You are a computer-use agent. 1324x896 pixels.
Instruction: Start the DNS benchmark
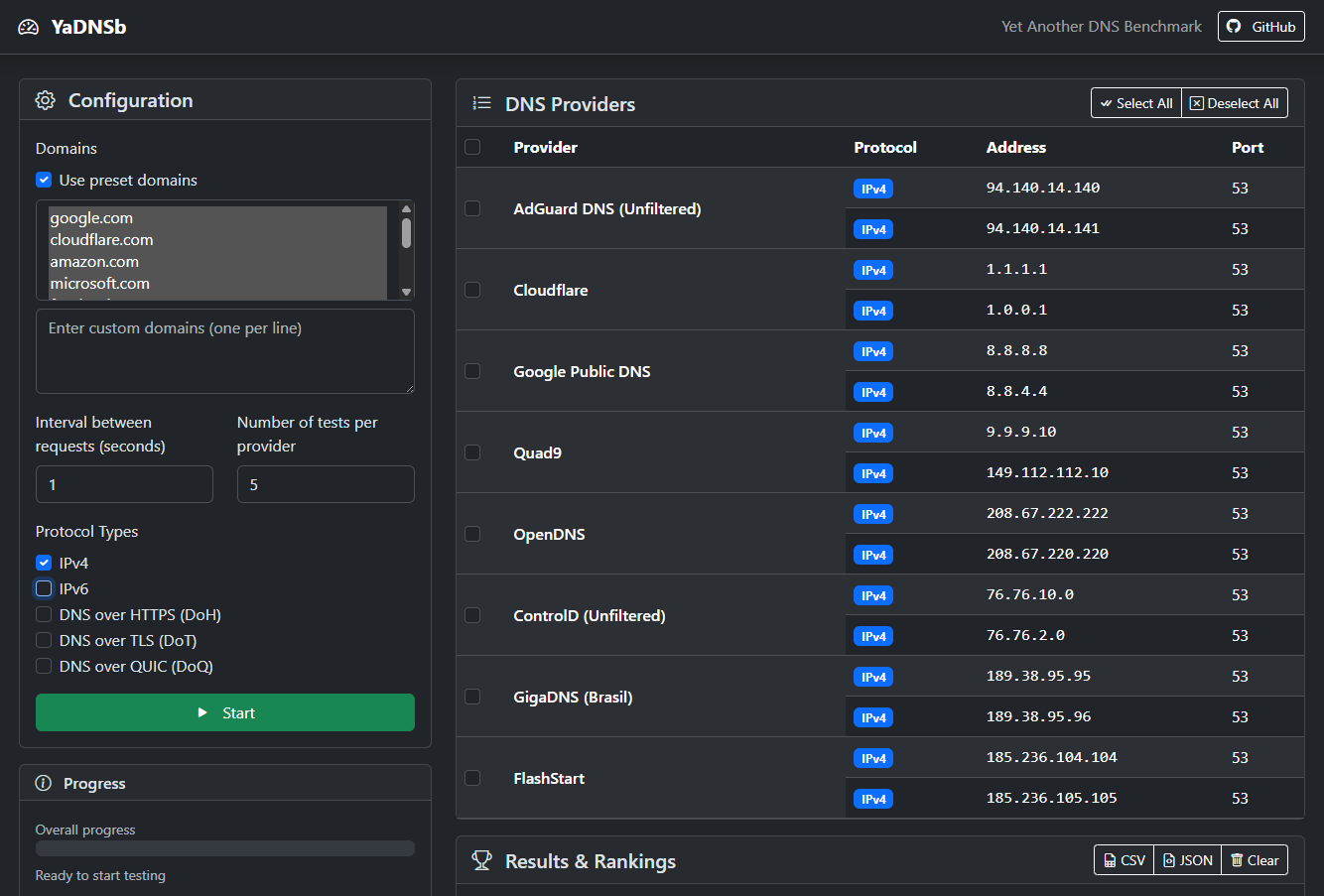point(225,712)
